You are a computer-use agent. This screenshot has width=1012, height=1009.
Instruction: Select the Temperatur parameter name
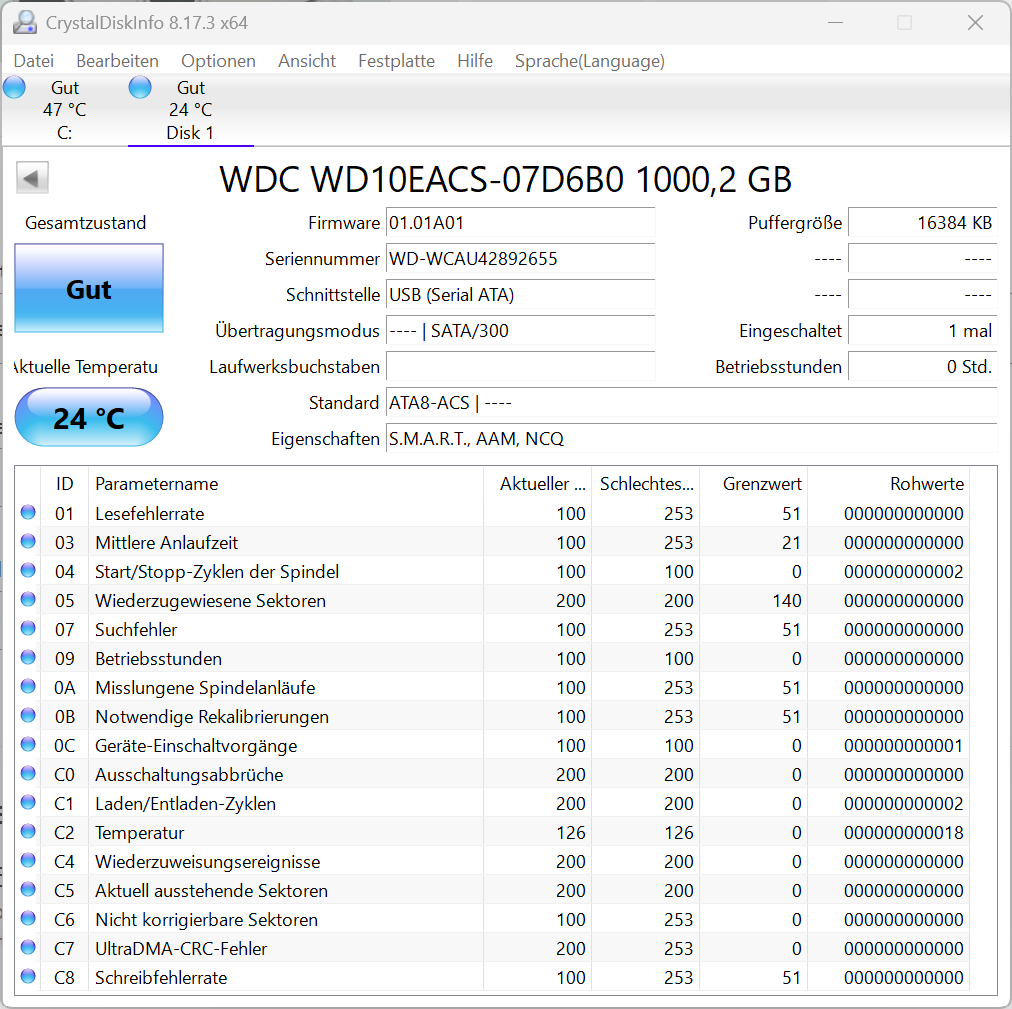pos(139,833)
